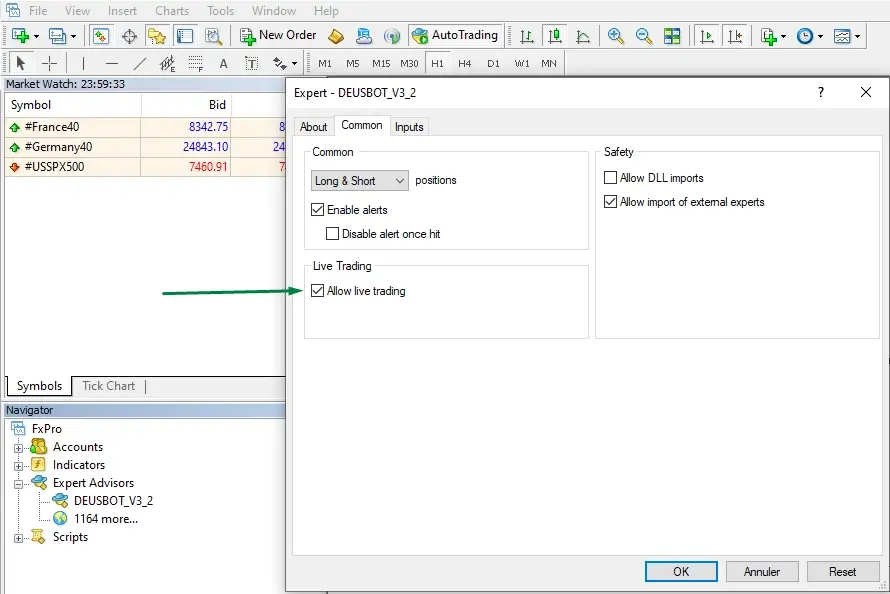Image resolution: width=890 pixels, height=594 pixels.
Task: Click the Periods clock icon
Action: click(805, 36)
